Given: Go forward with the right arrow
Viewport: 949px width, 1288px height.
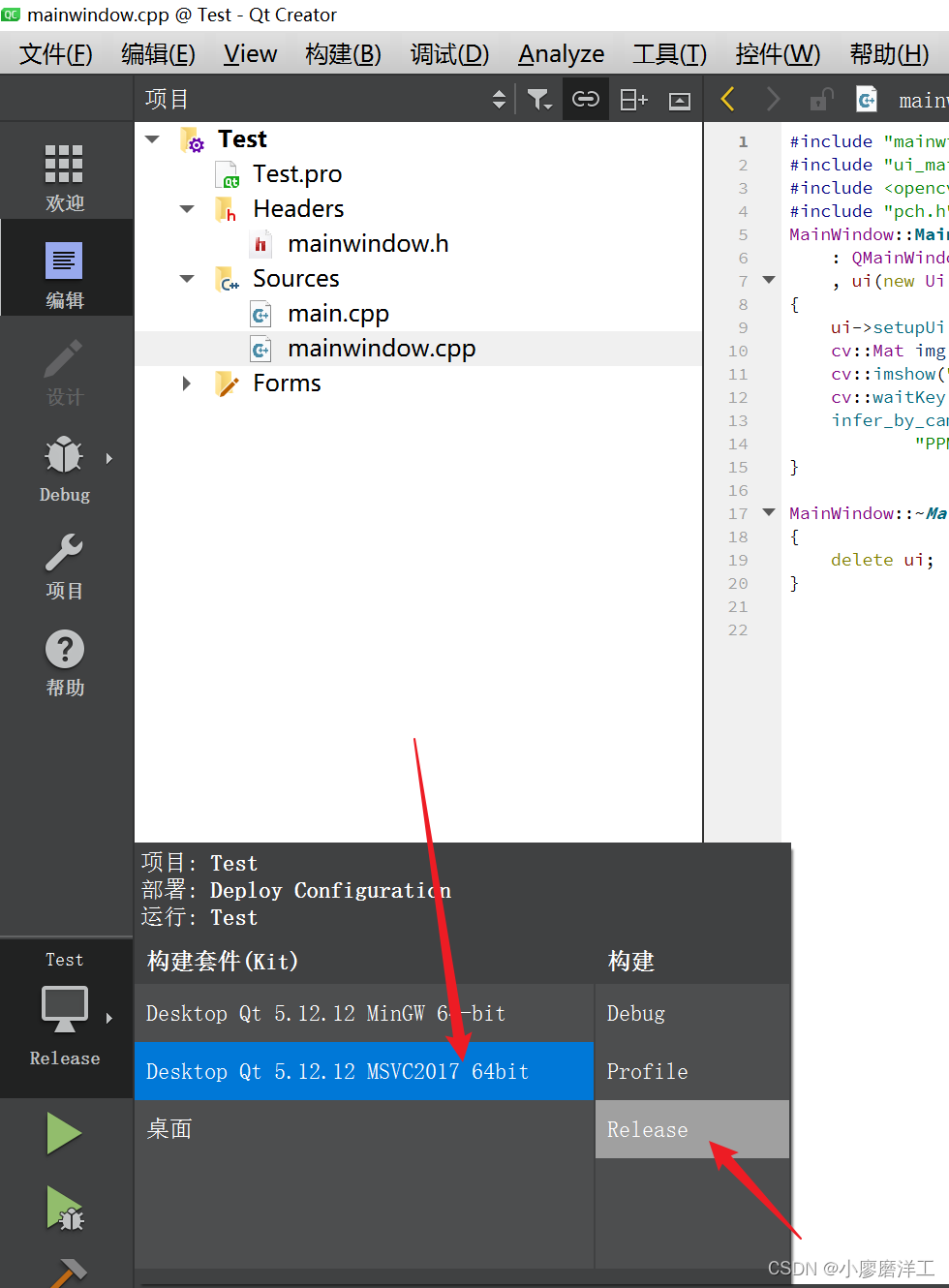Looking at the screenshot, I should click(x=773, y=99).
